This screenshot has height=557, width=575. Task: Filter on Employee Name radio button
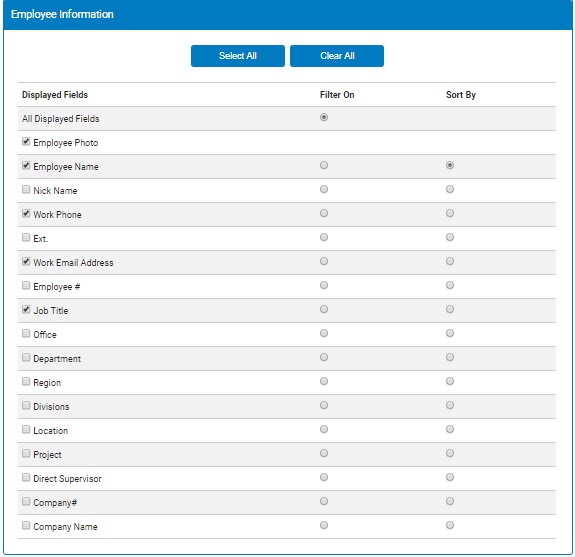pos(324,165)
